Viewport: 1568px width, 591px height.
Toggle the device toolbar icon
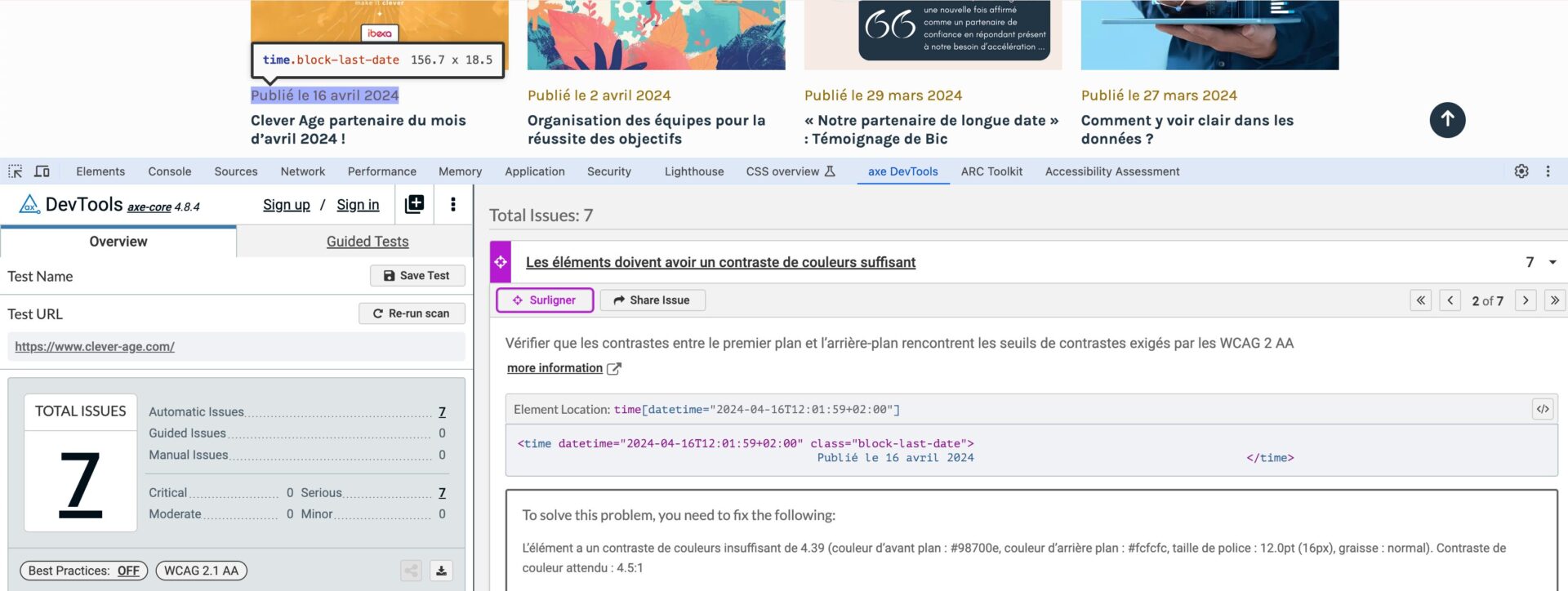pos(42,171)
